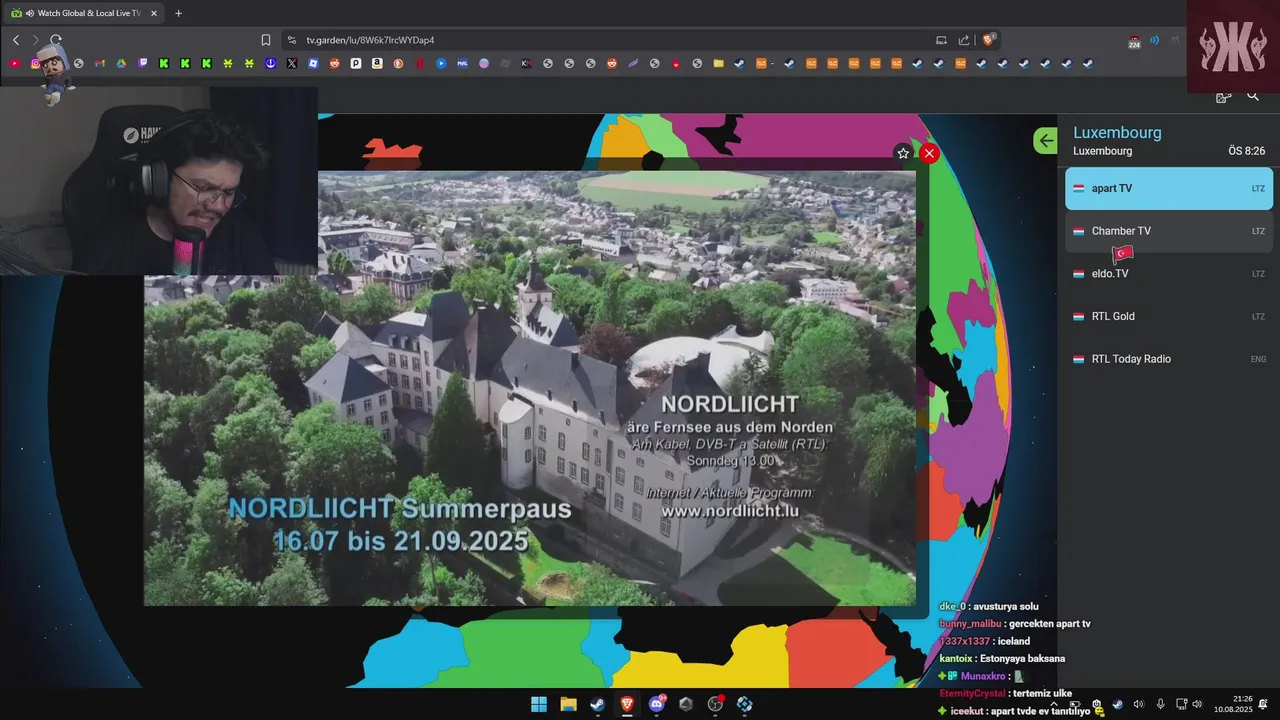Click the green back arrow beside Luxembourg
Viewport: 1280px width, 720px height.
pyautogui.click(x=1045, y=141)
